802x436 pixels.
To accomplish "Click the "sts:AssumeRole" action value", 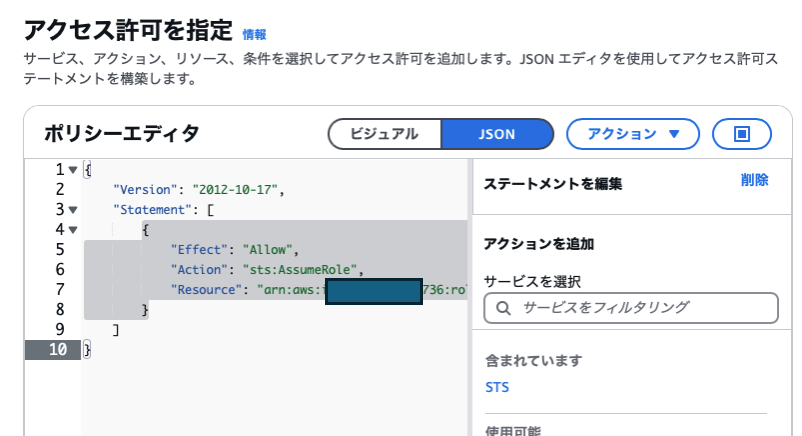I will (299, 269).
